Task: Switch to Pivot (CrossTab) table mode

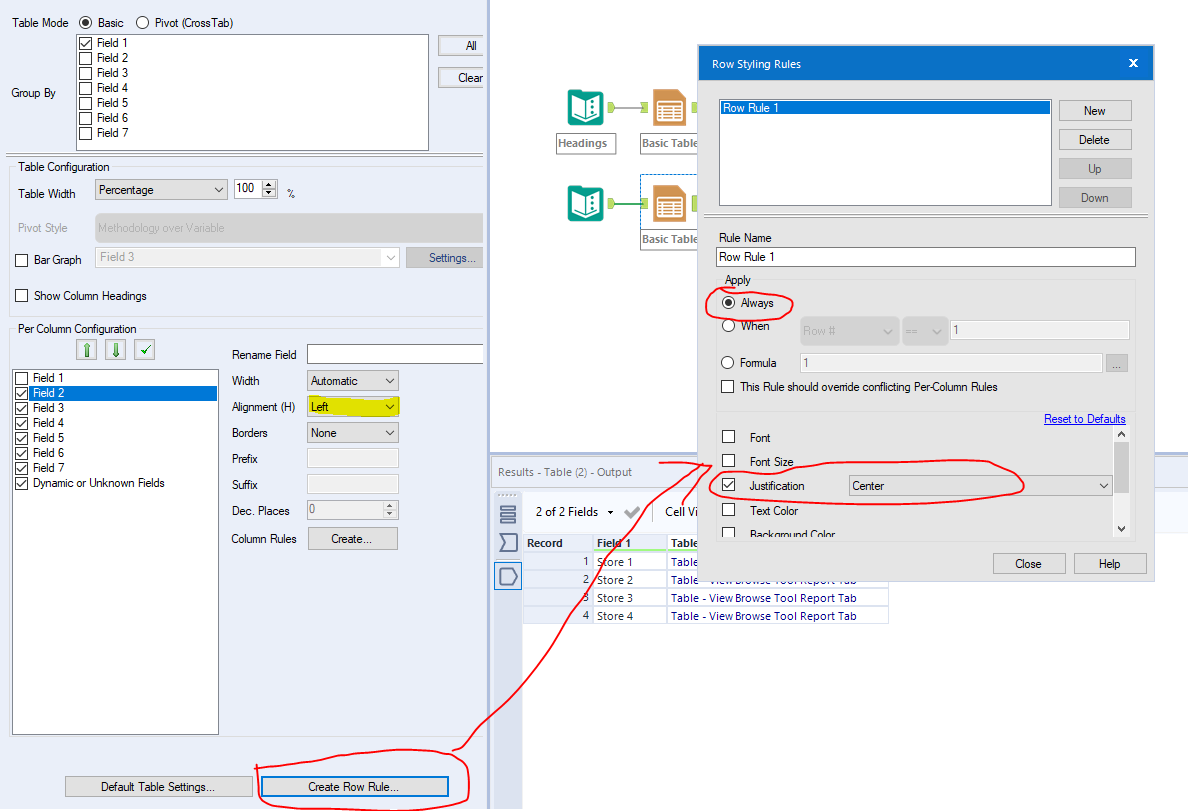Action: (x=143, y=22)
